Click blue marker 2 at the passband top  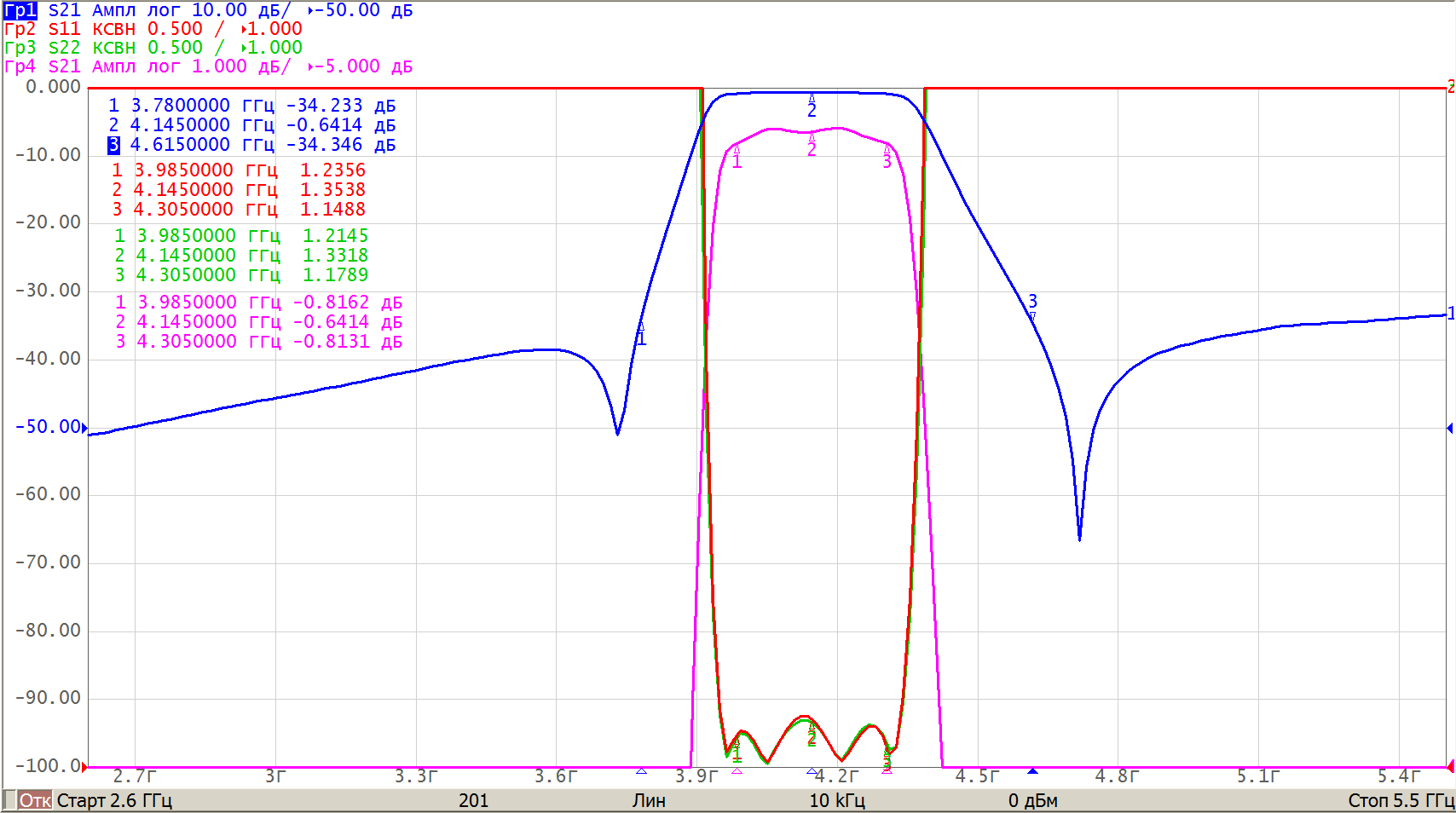(812, 100)
